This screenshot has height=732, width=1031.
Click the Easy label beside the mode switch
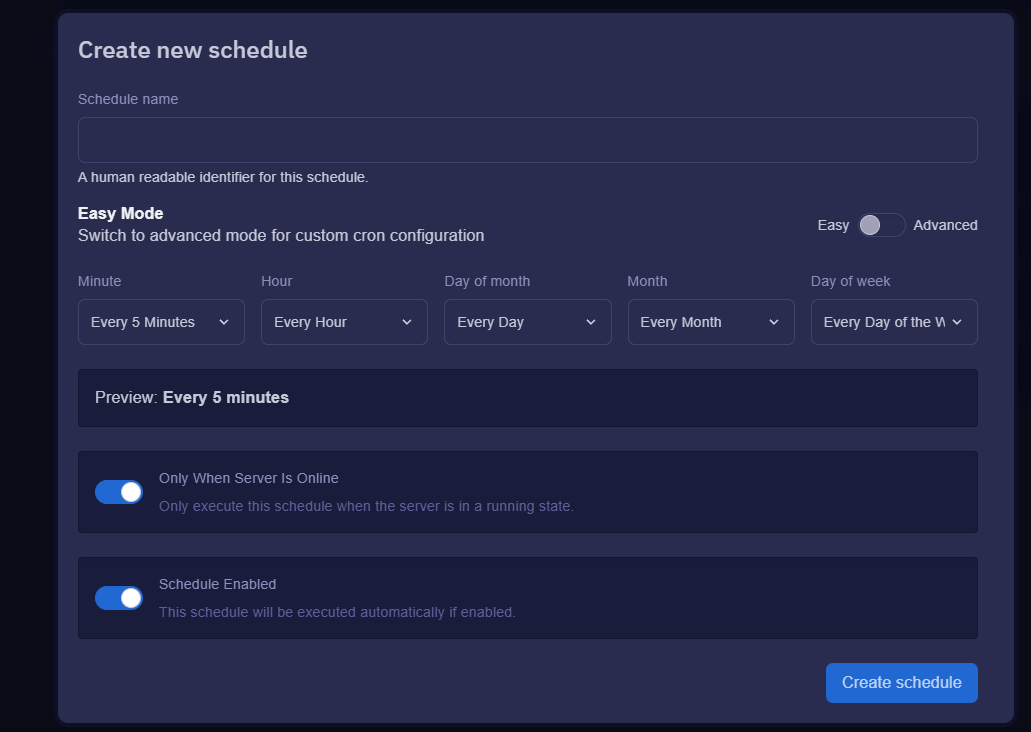(x=833, y=225)
